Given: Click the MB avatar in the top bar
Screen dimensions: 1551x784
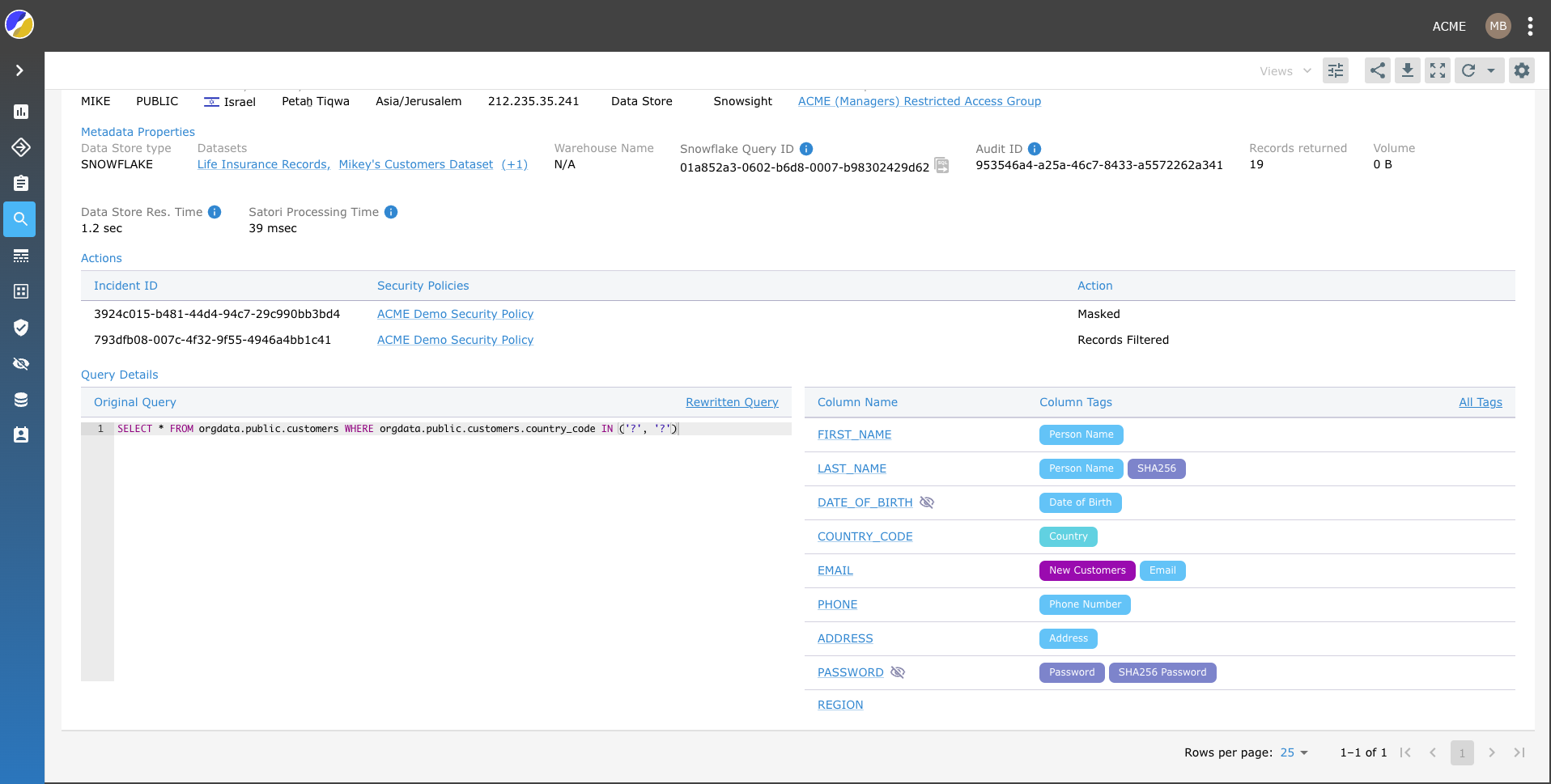Looking at the screenshot, I should coord(1498,25).
